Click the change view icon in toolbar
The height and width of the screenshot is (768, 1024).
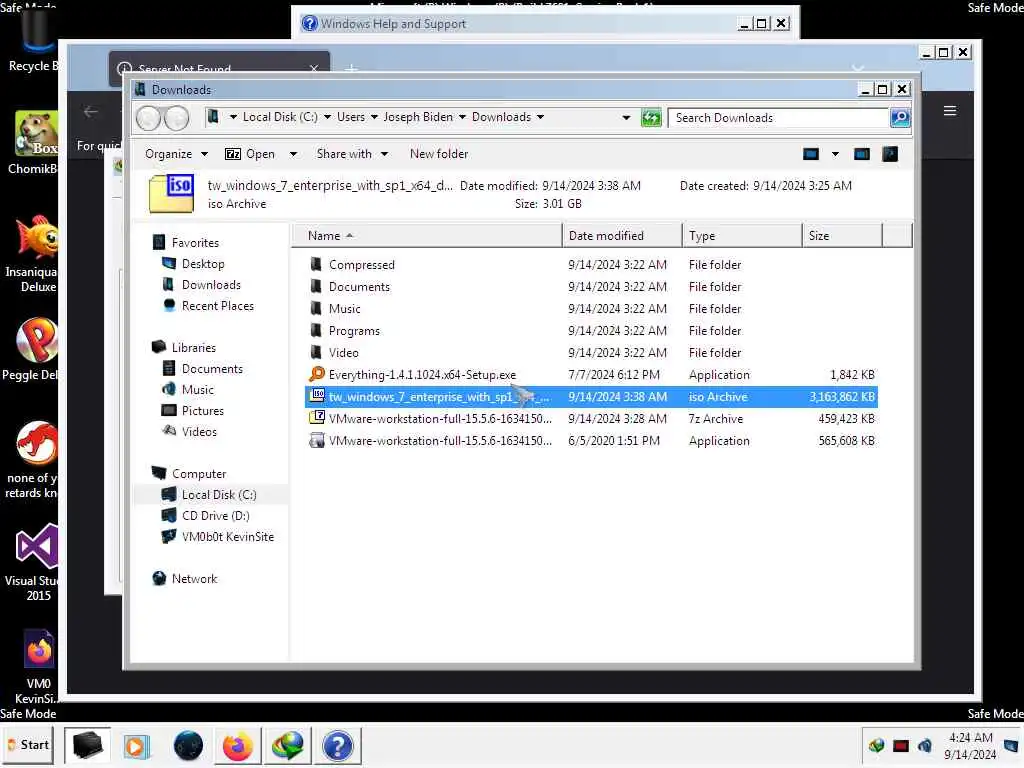pyautogui.click(x=810, y=154)
